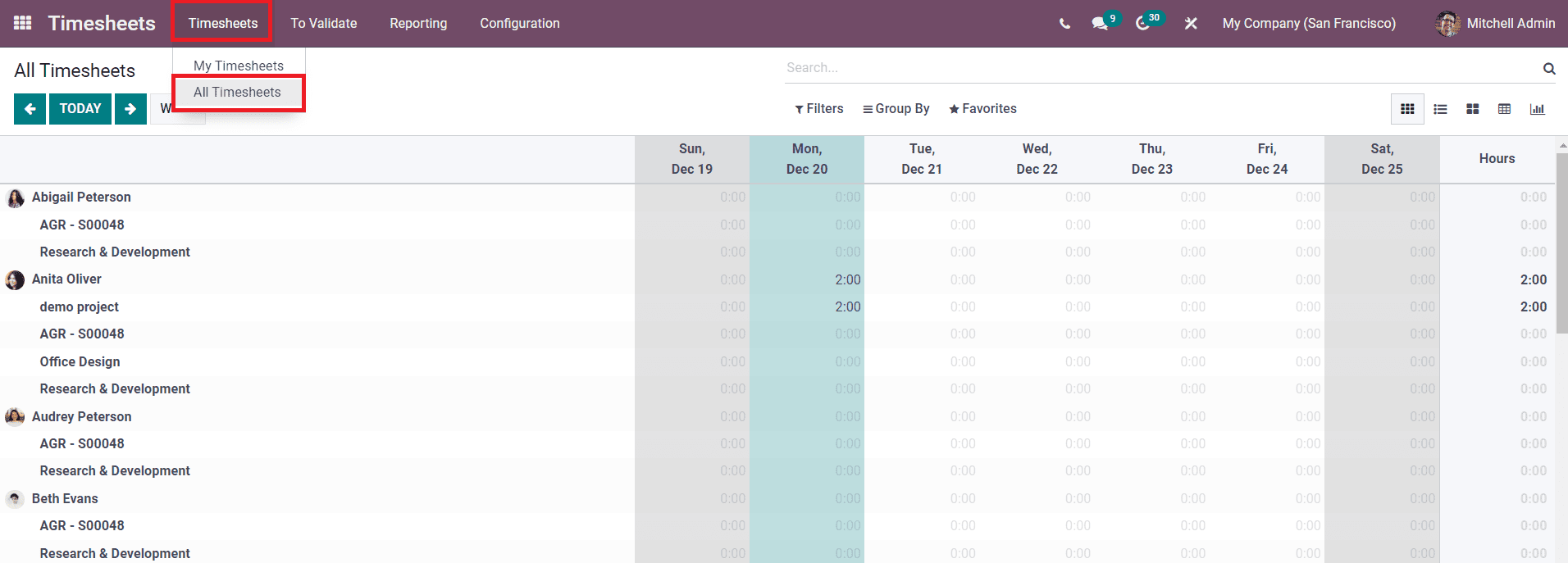Select My Timesheets menu entry
1568x563 pixels.
(239, 66)
